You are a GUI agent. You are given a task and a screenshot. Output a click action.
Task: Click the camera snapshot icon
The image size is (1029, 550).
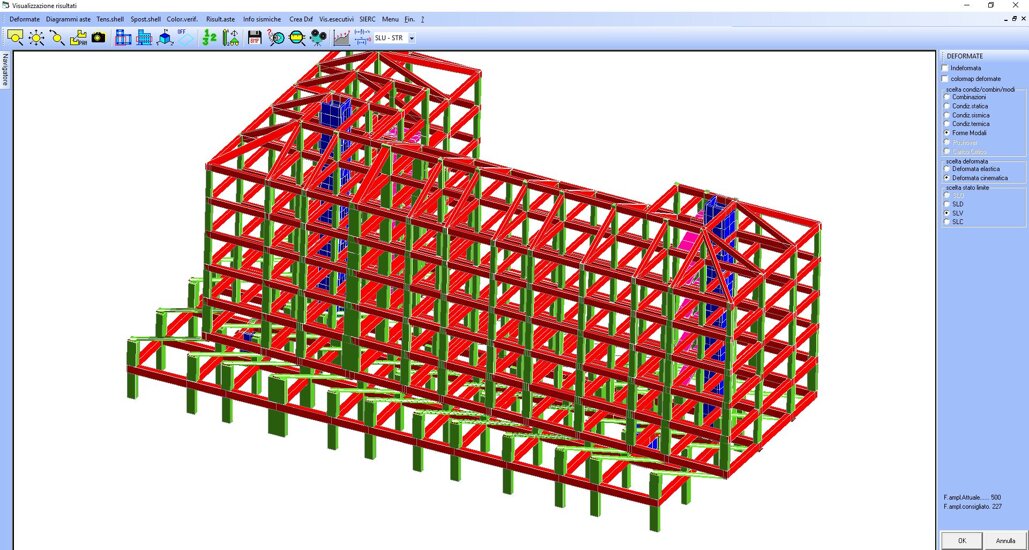99,38
